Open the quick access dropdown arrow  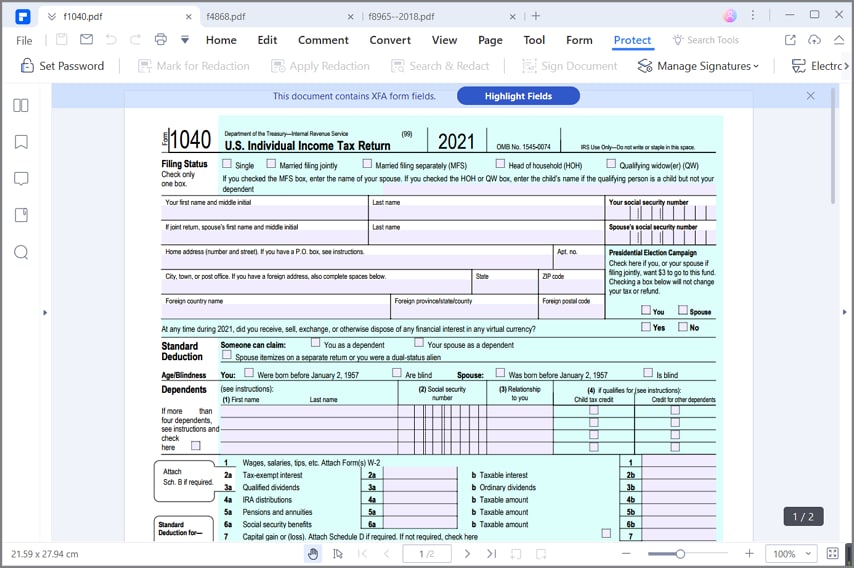pyautogui.click(x=185, y=40)
